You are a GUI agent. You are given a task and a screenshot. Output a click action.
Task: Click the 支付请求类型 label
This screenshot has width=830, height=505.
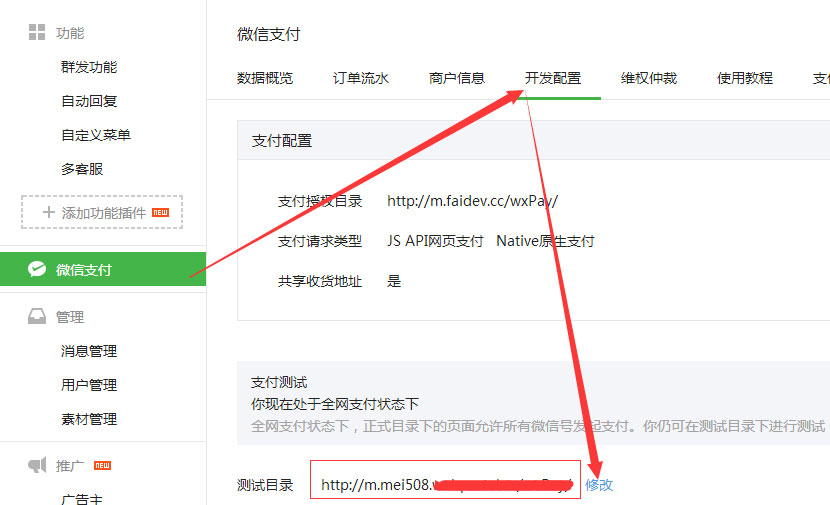coord(320,241)
